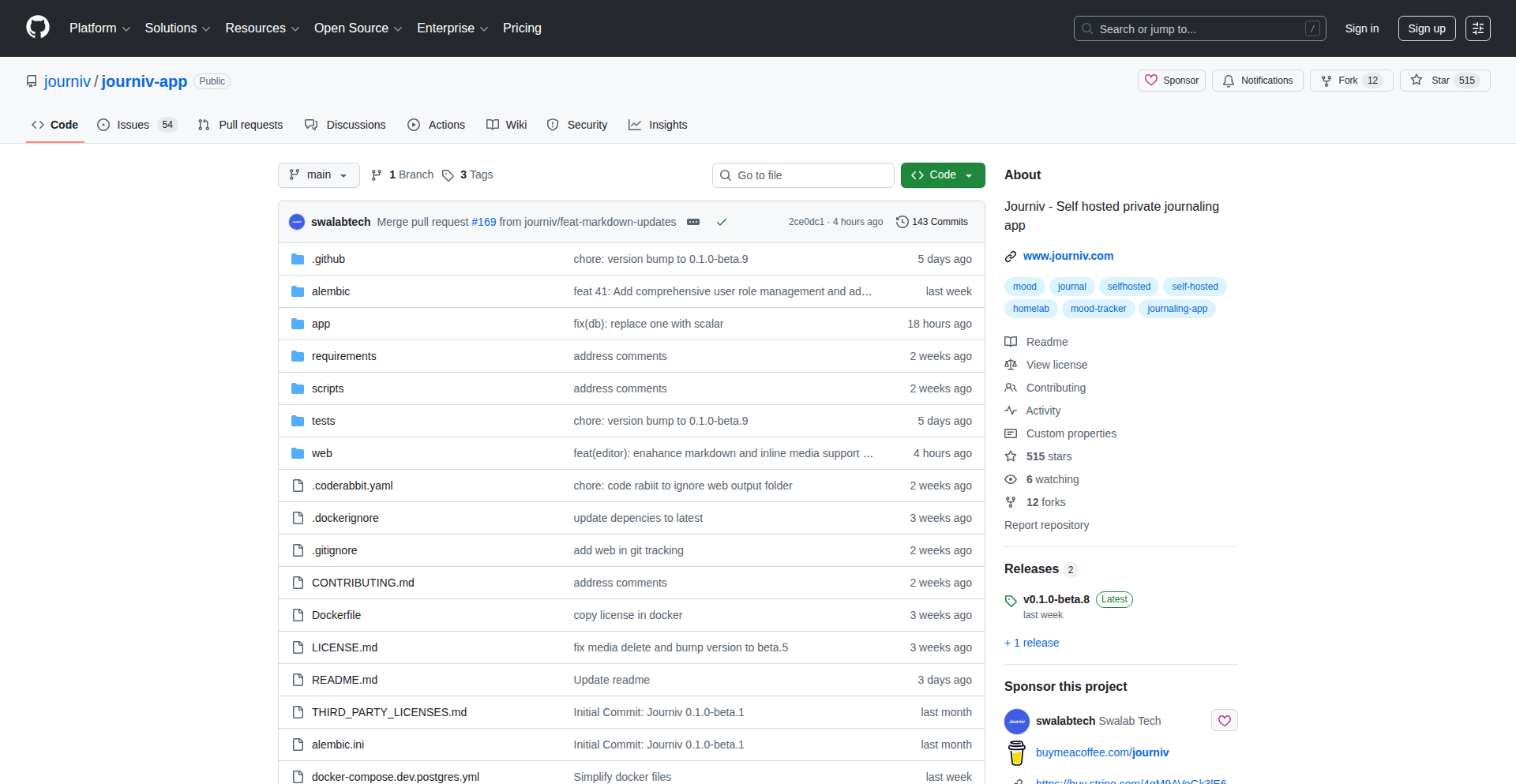
Task: Expand the green Code dropdown arrow
Action: (970, 174)
